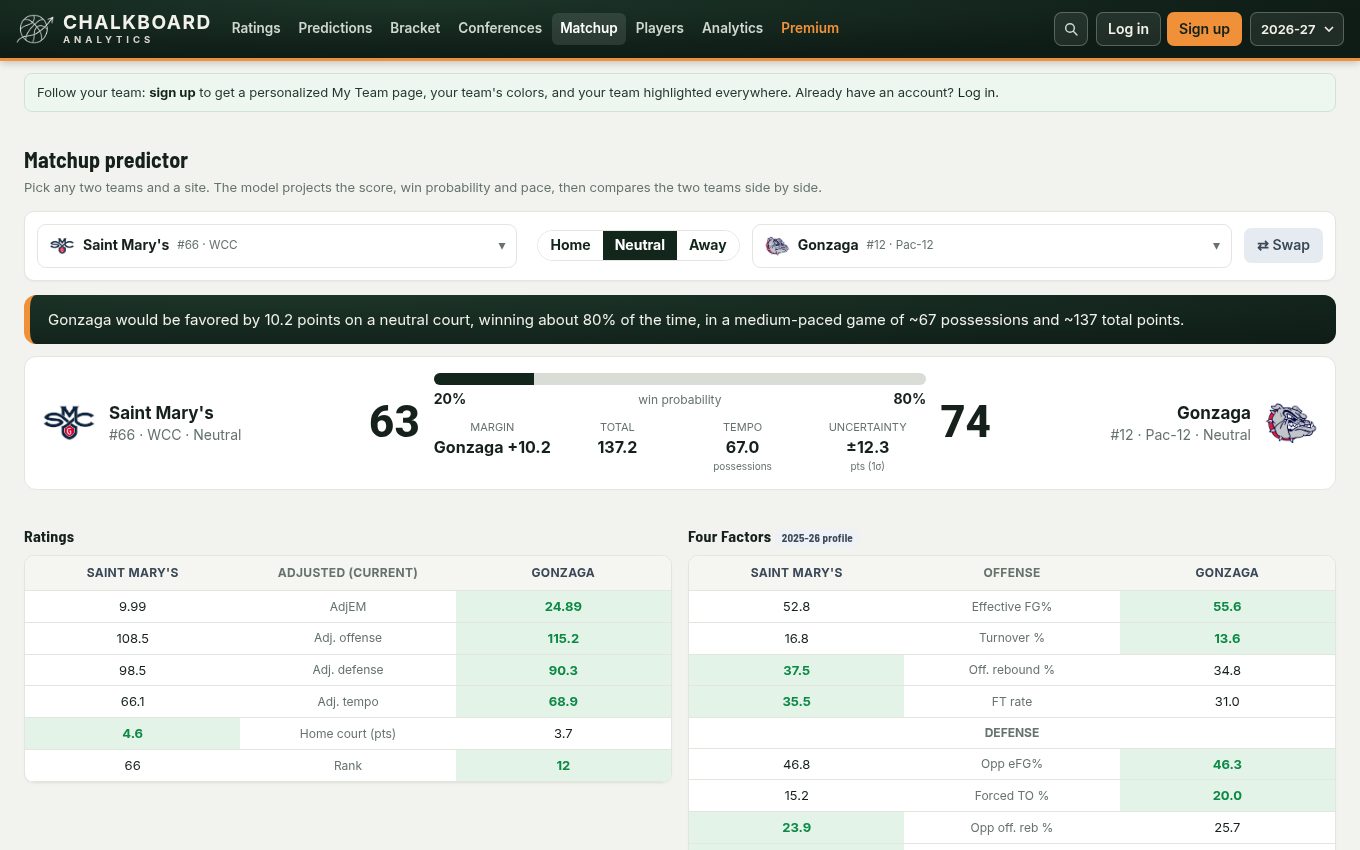Open the Players nav tab

(x=660, y=29)
